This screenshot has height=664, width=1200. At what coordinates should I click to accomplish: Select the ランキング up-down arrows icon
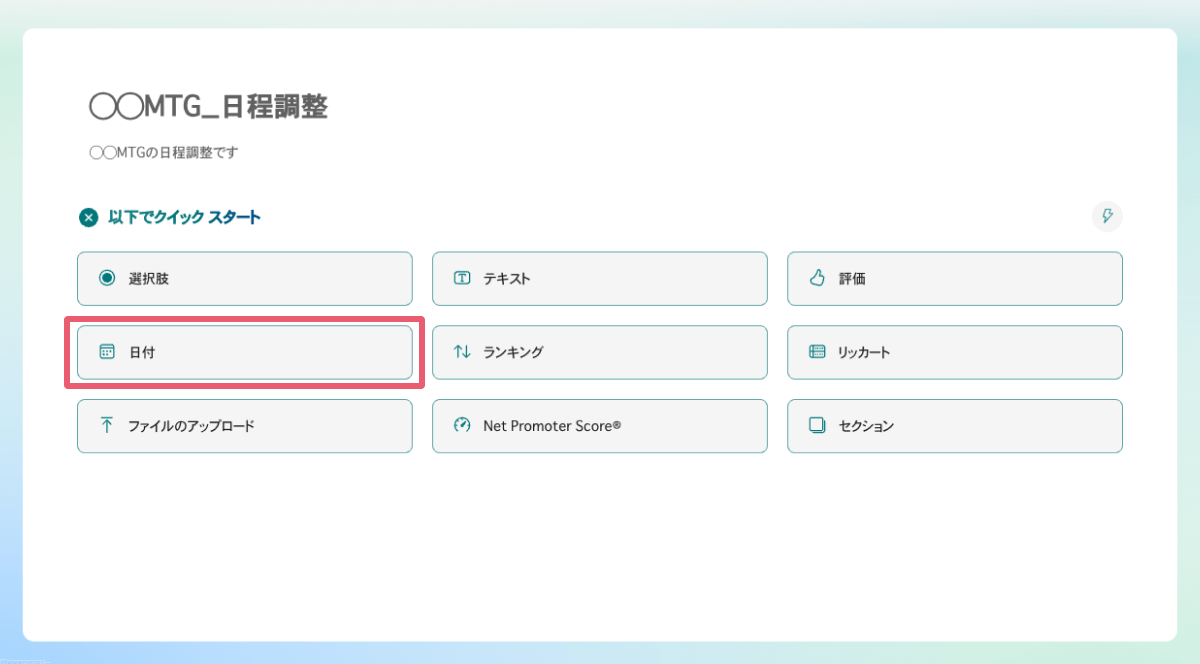(462, 352)
